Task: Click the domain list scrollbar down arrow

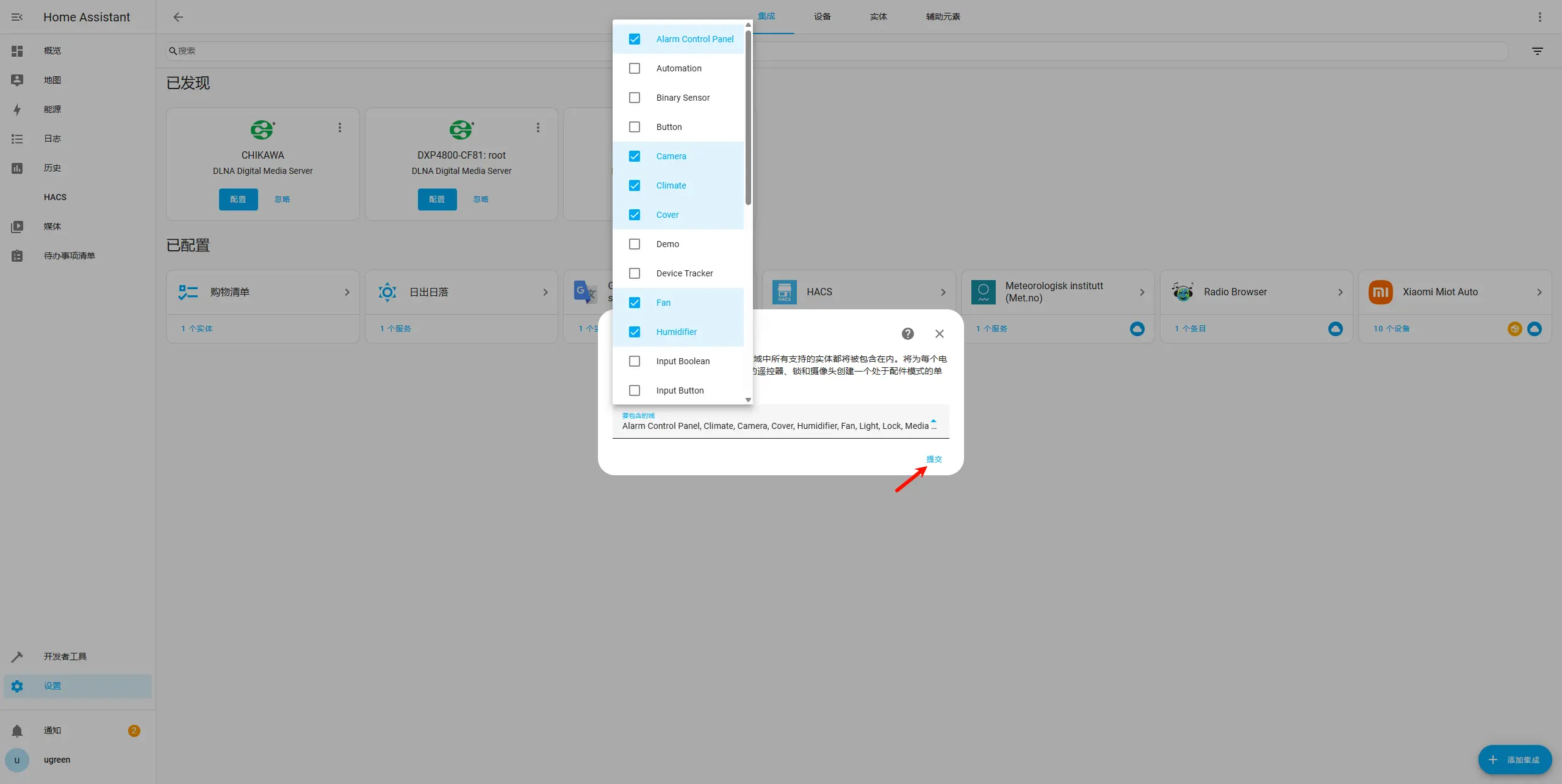Action: (748, 400)
